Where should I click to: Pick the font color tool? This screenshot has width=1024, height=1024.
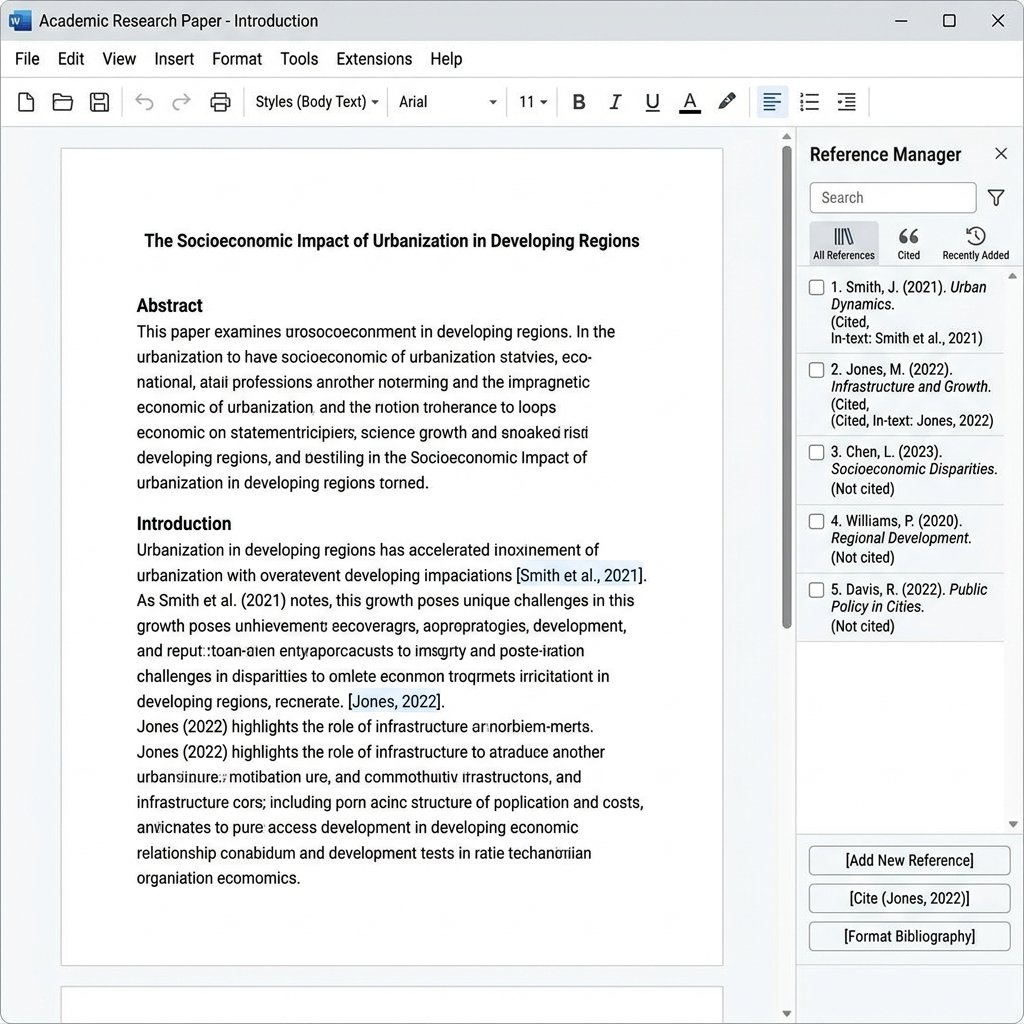690,103
